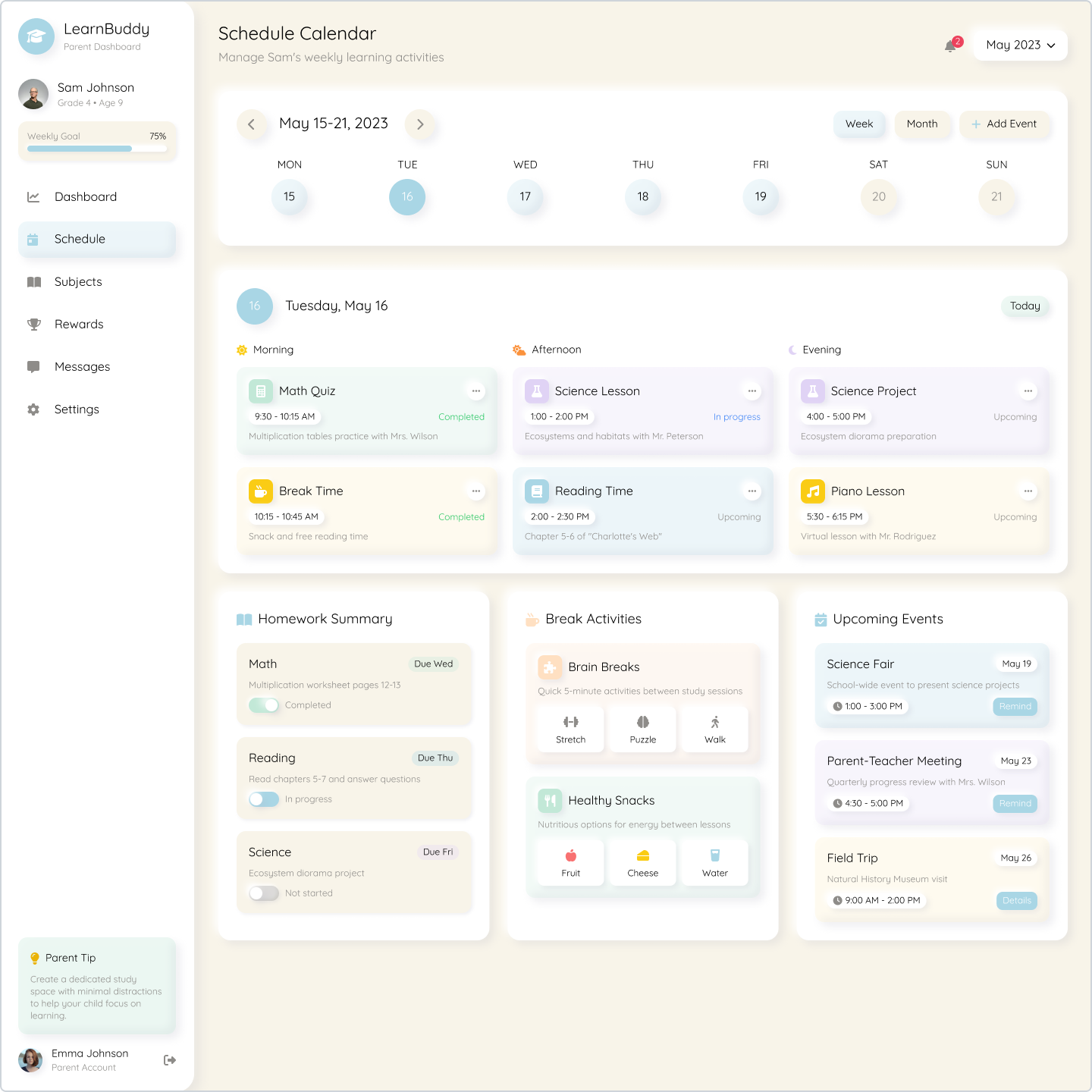Open the notifications bell icon
The image size is (1092, 1092).
pyautogui.click(x=950, y=46)
